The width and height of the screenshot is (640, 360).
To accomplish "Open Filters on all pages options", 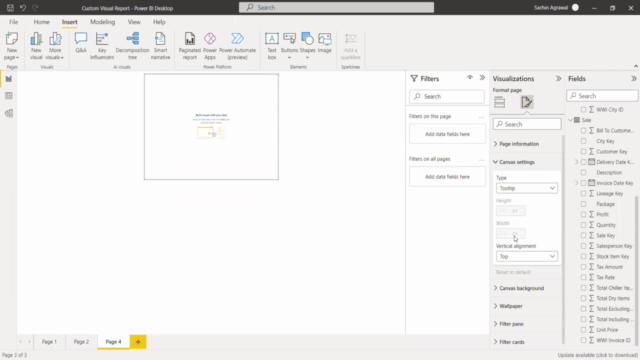I will point(482,160).
